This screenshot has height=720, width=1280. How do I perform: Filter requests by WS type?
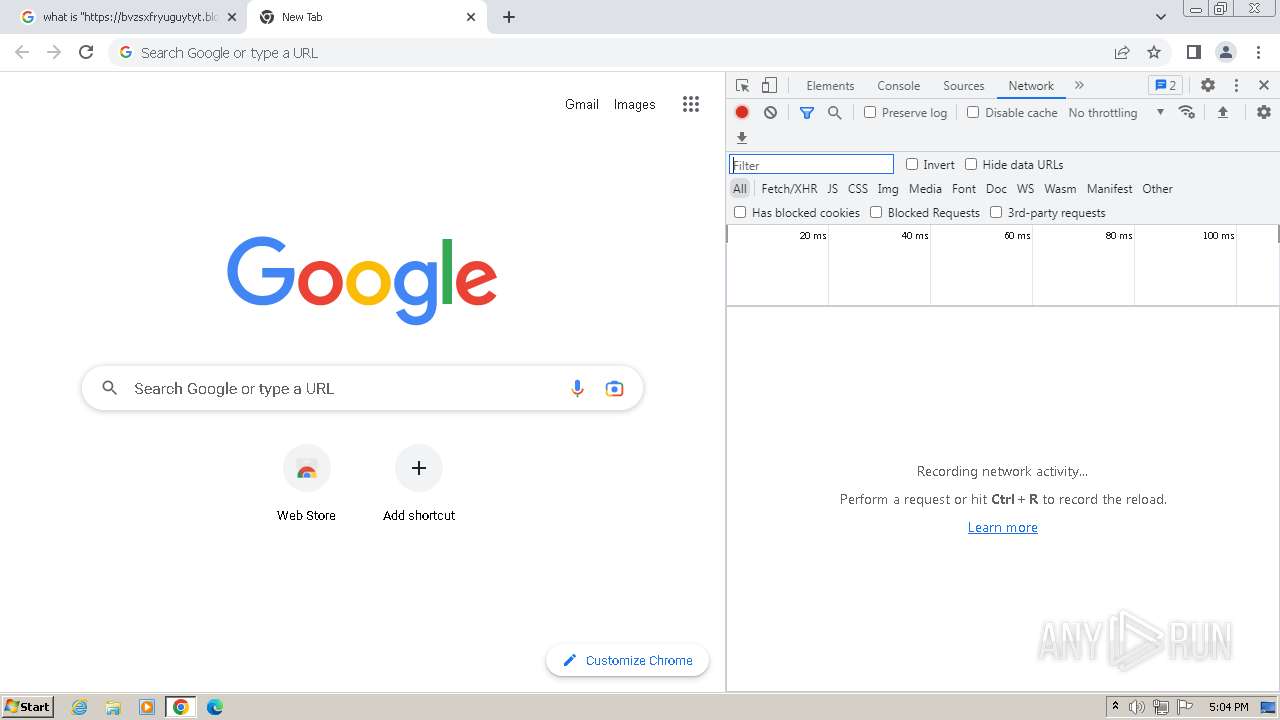[x=1025, y=189]
